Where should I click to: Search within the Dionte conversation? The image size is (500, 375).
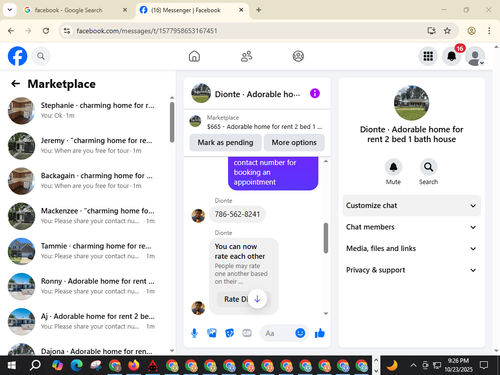[x=428, y=167]
